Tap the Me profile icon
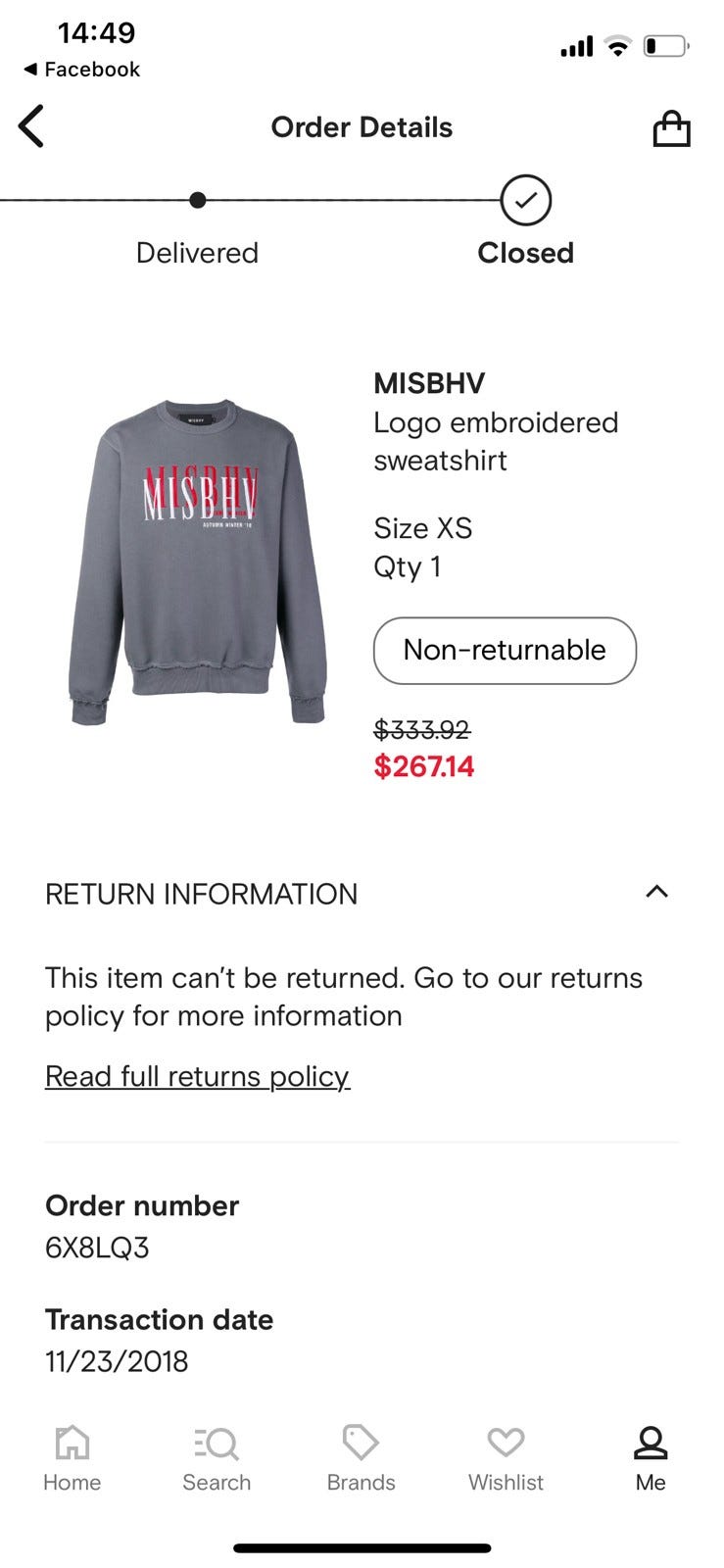Viewport: 724px width, 1568px height. coord(651,1443)
